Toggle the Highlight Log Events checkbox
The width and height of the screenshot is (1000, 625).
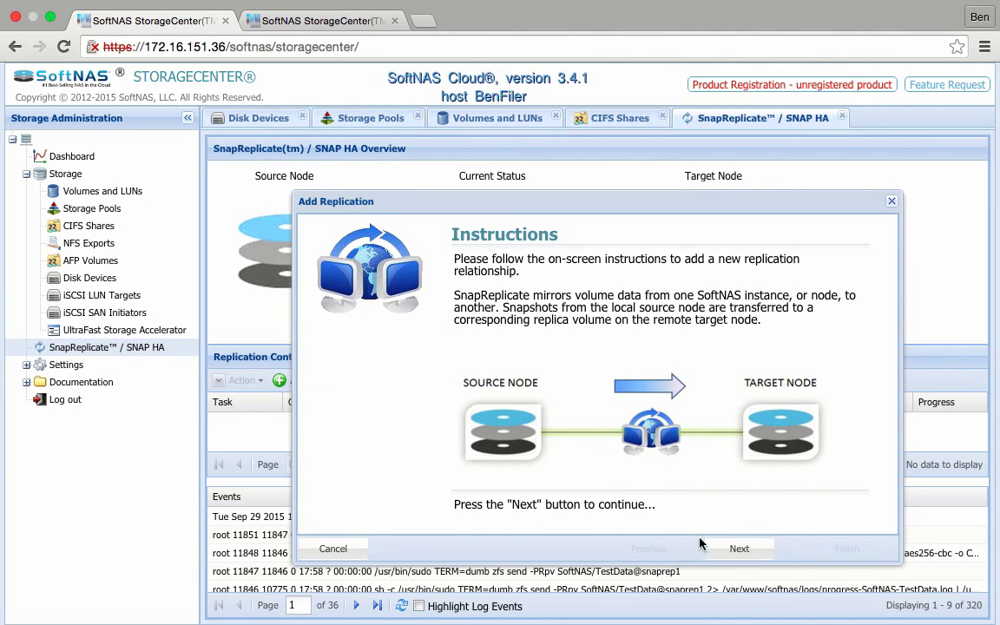(419, 606)
